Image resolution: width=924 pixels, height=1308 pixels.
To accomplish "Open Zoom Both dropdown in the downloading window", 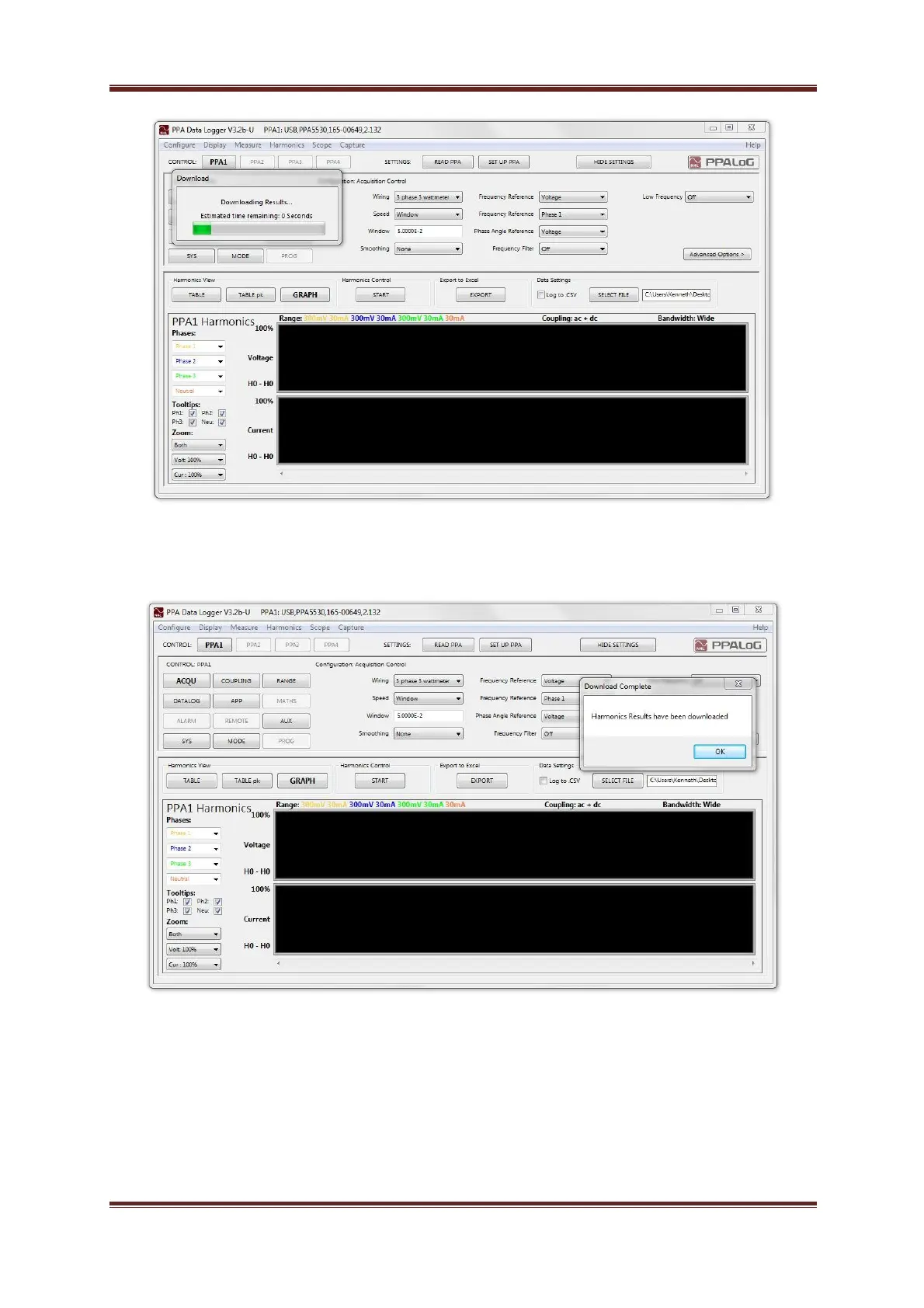I will 198,446.
